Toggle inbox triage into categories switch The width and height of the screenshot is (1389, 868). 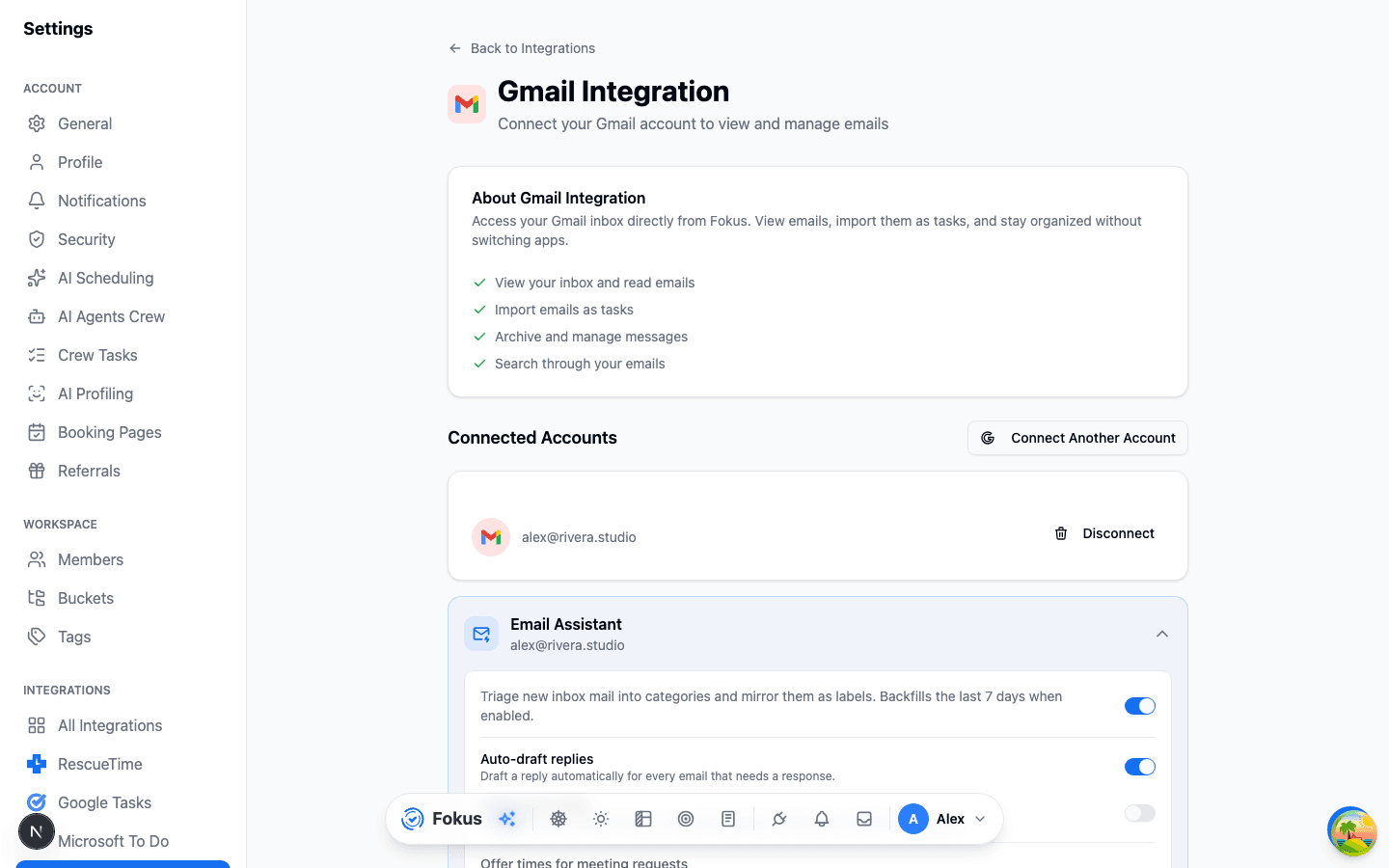pyautogui.click(x=1140, y=706)
